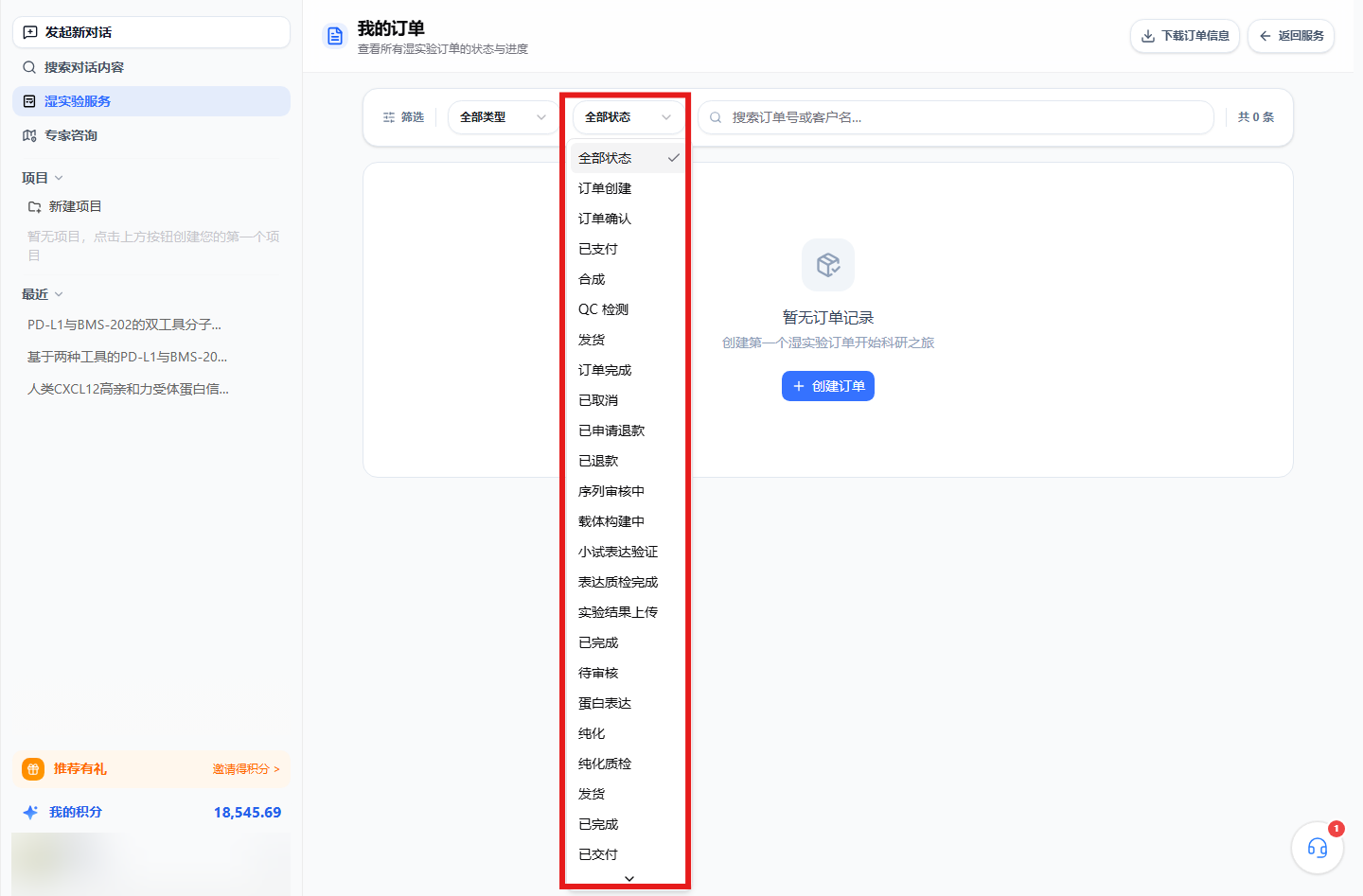The height and width of the screenshot is (896, 1363).
Task: Click the folder-plus icon beside 新建项目
Action: pyautogui.click(x=35, y=206)
